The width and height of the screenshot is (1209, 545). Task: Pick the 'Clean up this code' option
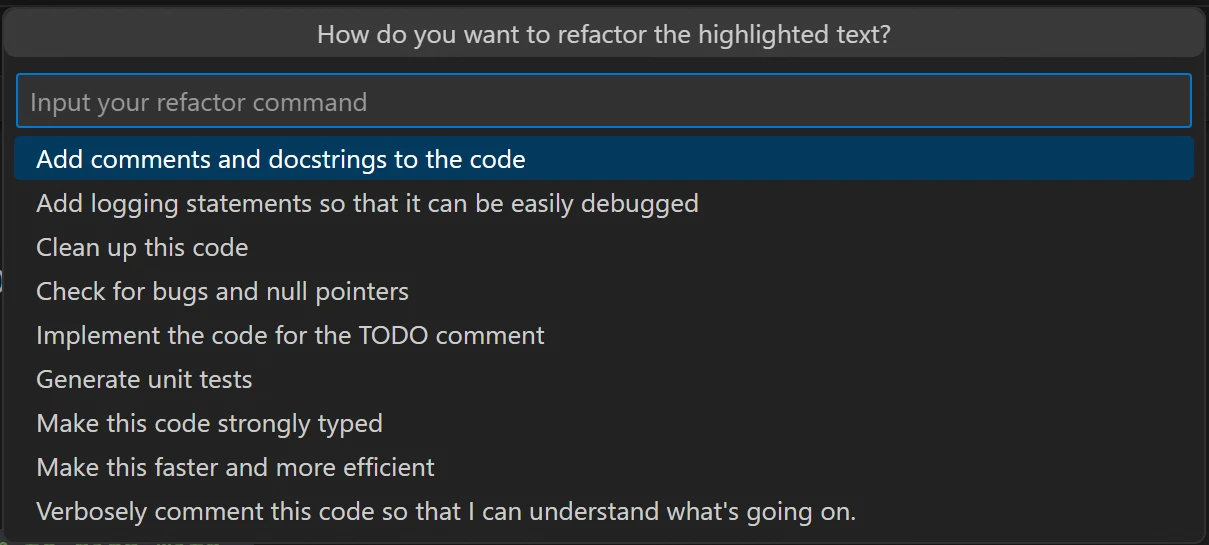[142, 247]
